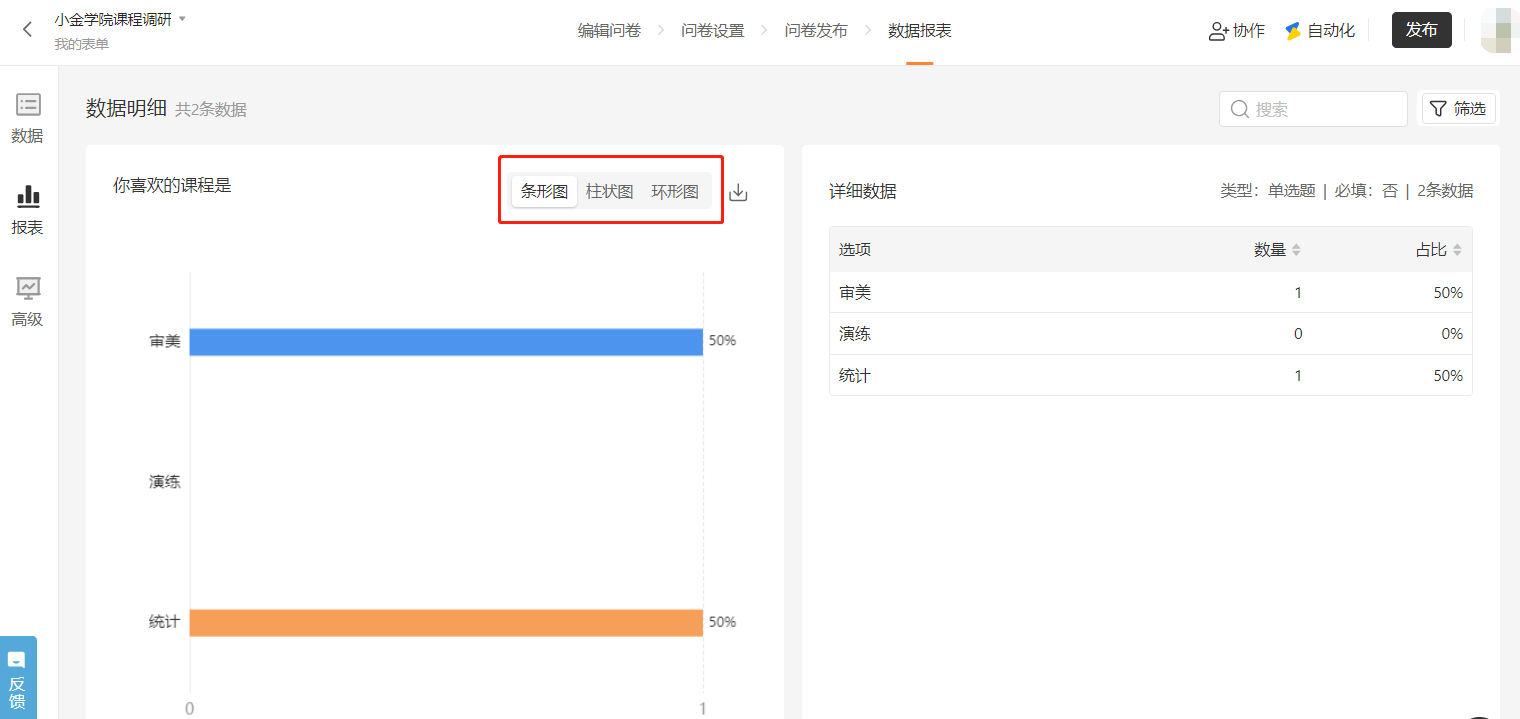This screenshot has height=719, width=1520.
Task: Click the 统计 row in the table
Action: tap(1150, 375)
